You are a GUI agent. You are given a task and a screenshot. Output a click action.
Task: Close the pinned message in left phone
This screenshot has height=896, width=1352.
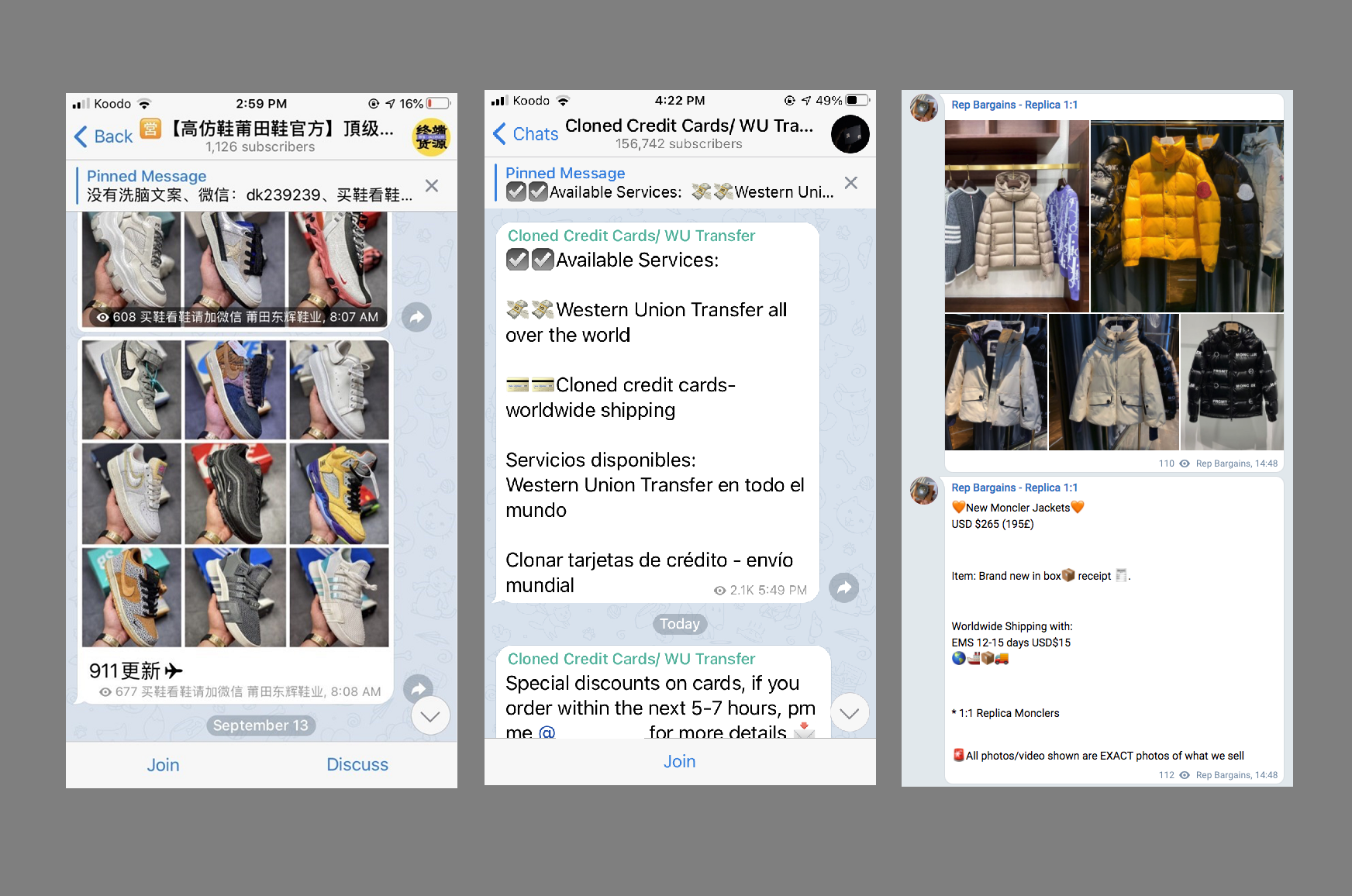(432, 185)
